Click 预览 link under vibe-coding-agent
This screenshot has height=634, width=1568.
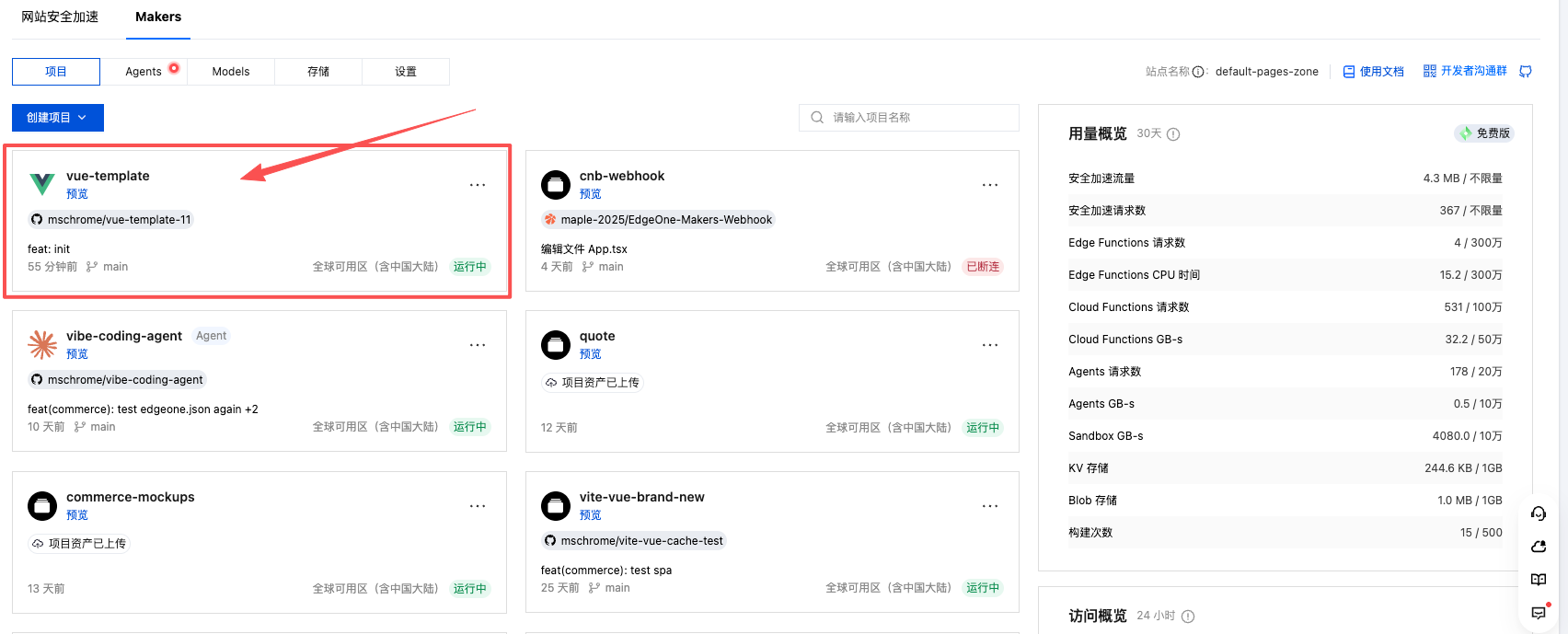point(77,354)
